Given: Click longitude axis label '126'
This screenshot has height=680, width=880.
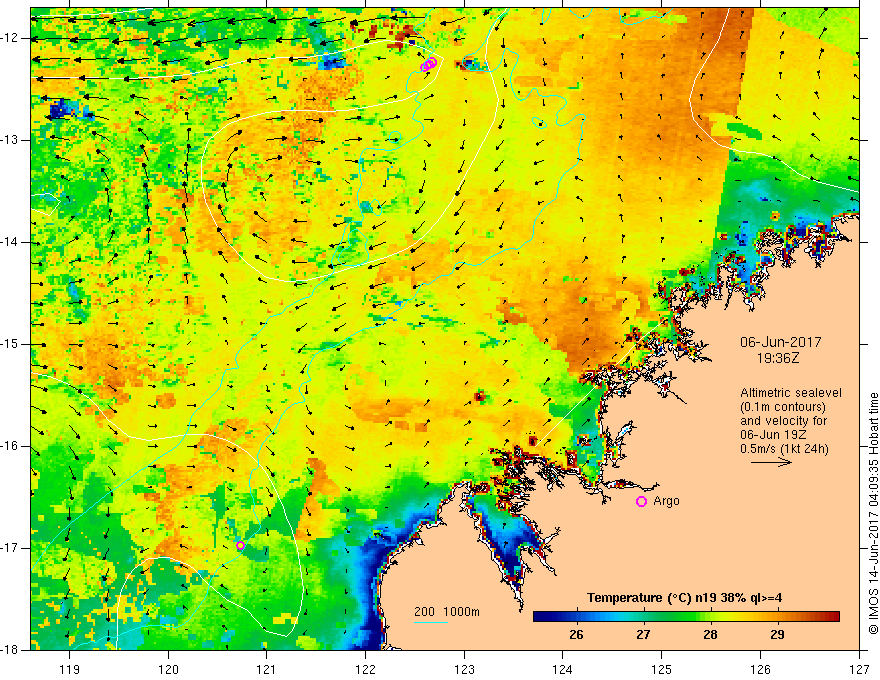Looking at the screenshot, I should [760, 669].
